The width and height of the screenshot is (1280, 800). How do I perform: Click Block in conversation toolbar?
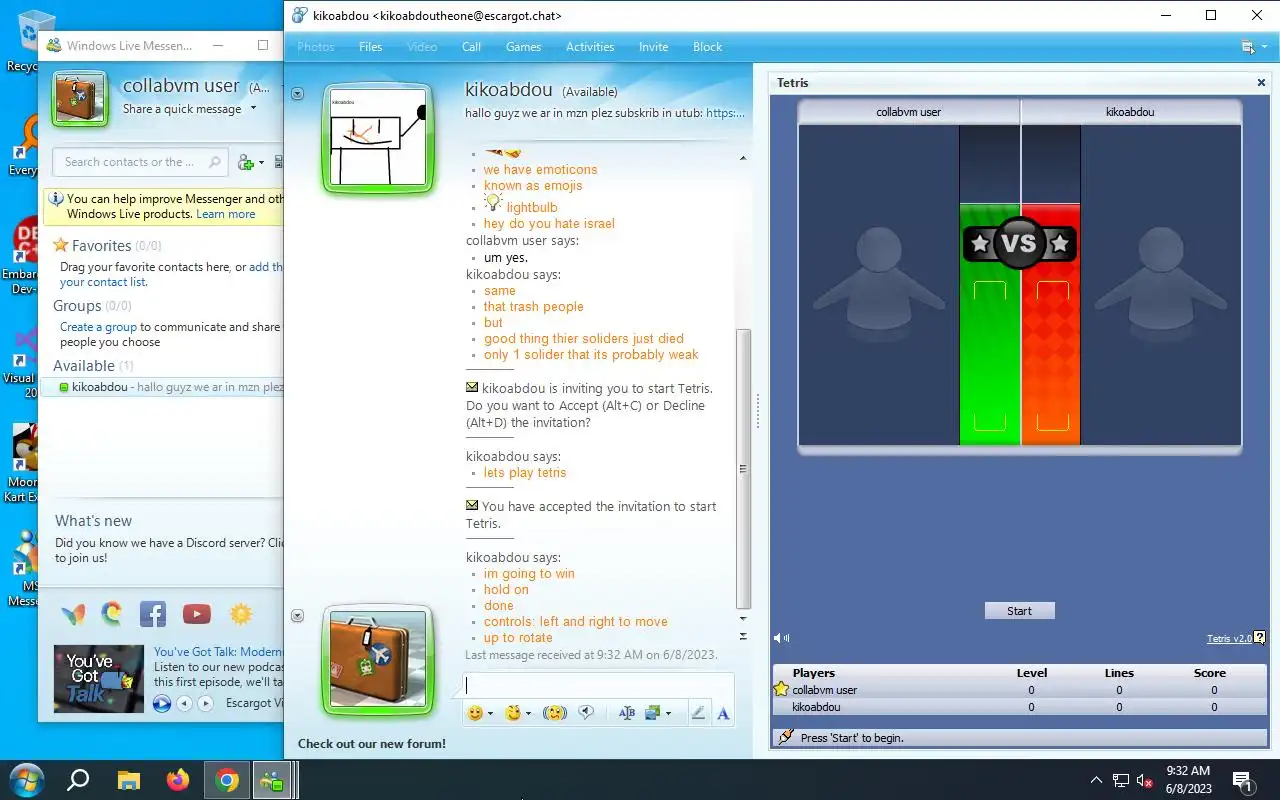707,47
